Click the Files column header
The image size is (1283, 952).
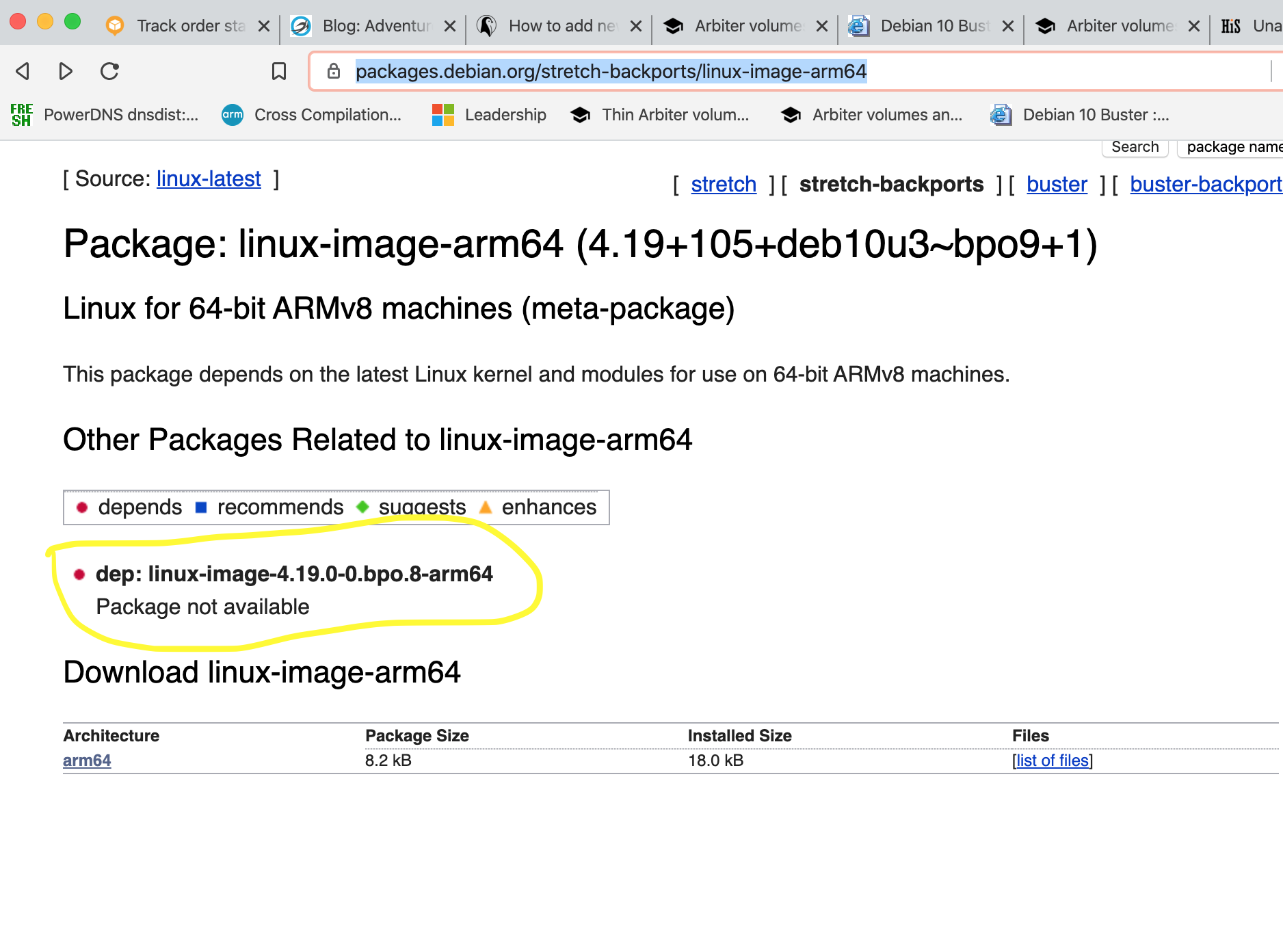pyautogui.click(x=1031, y=736)
